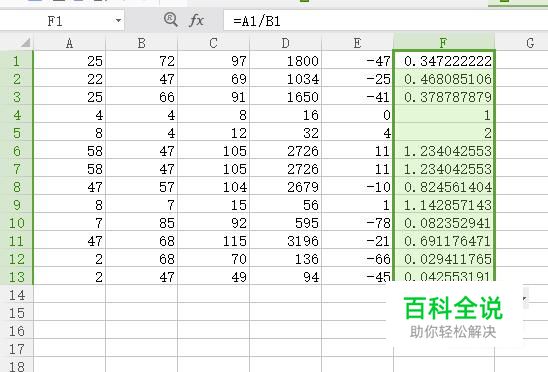This screenshot has height=372, width=548.
Task: Click cell A2 containing 22
Action: point(70,79)
